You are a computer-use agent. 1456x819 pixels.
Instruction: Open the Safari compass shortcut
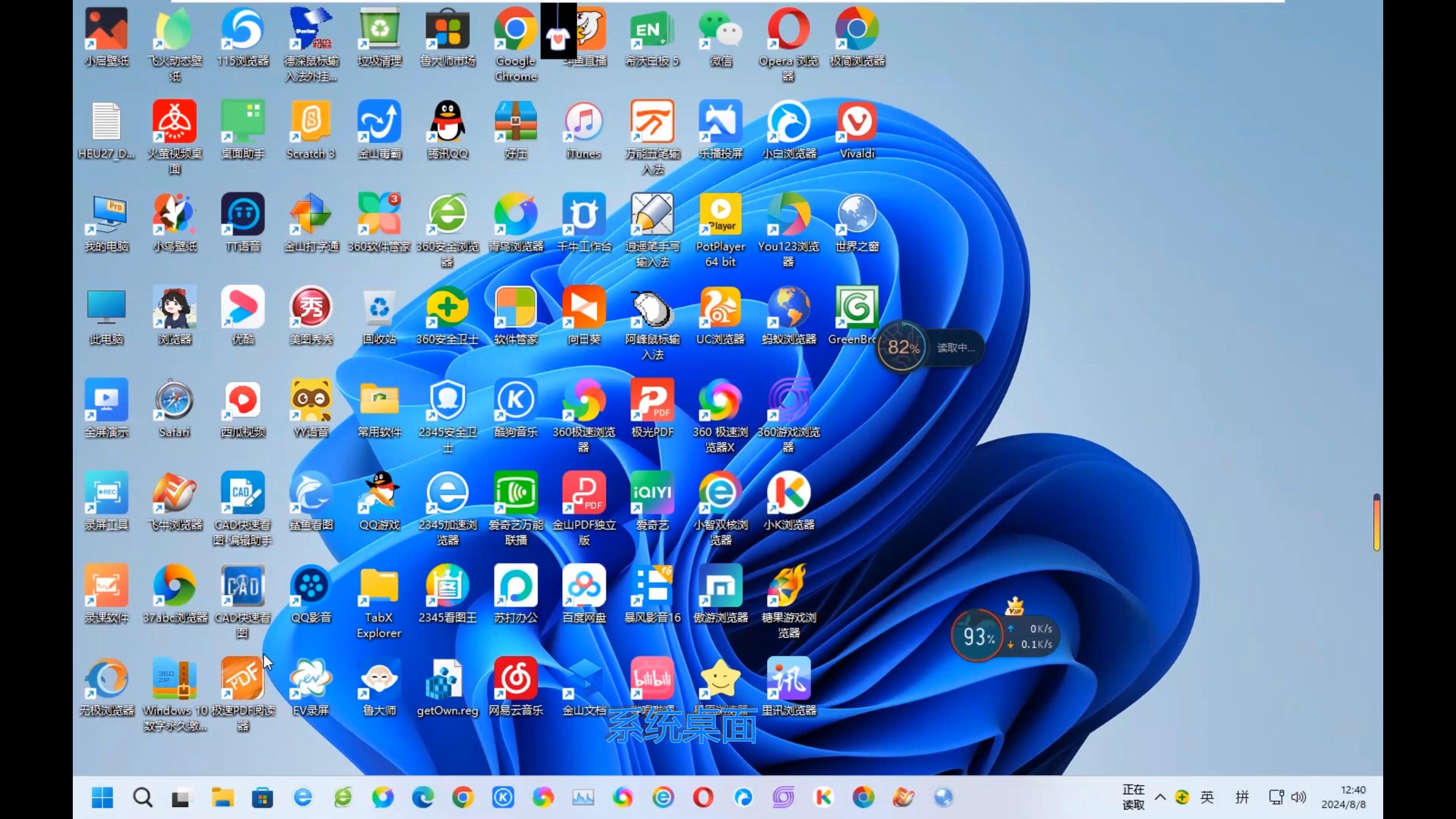(174, 408)
